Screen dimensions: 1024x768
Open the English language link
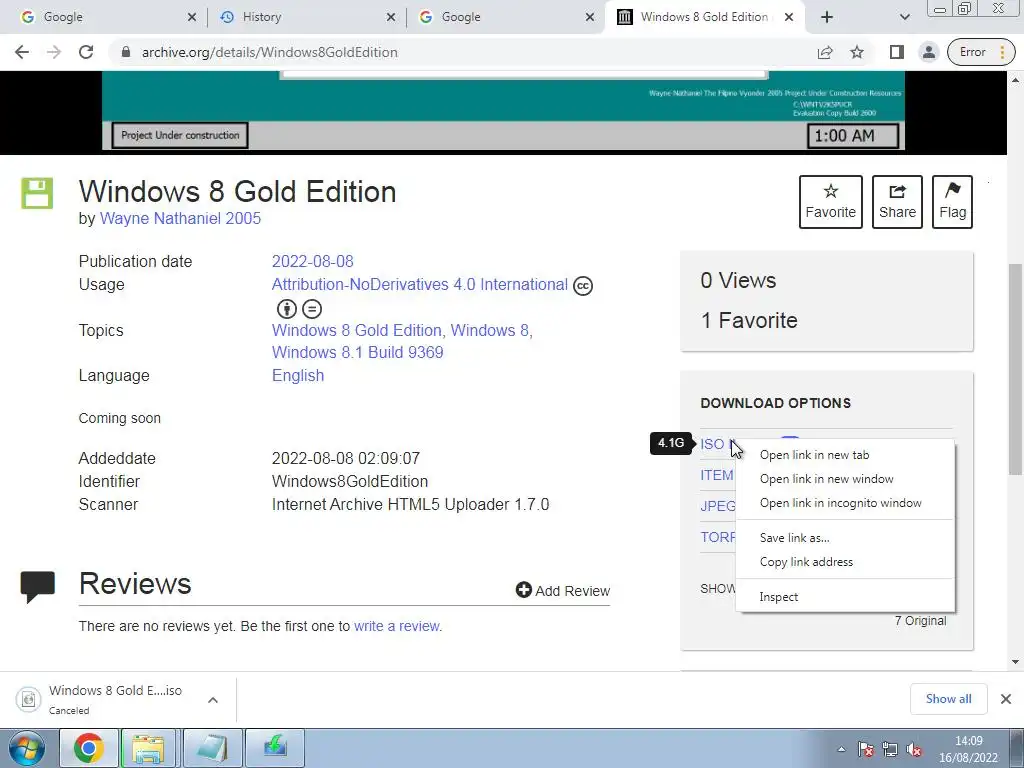coord(298,376)
